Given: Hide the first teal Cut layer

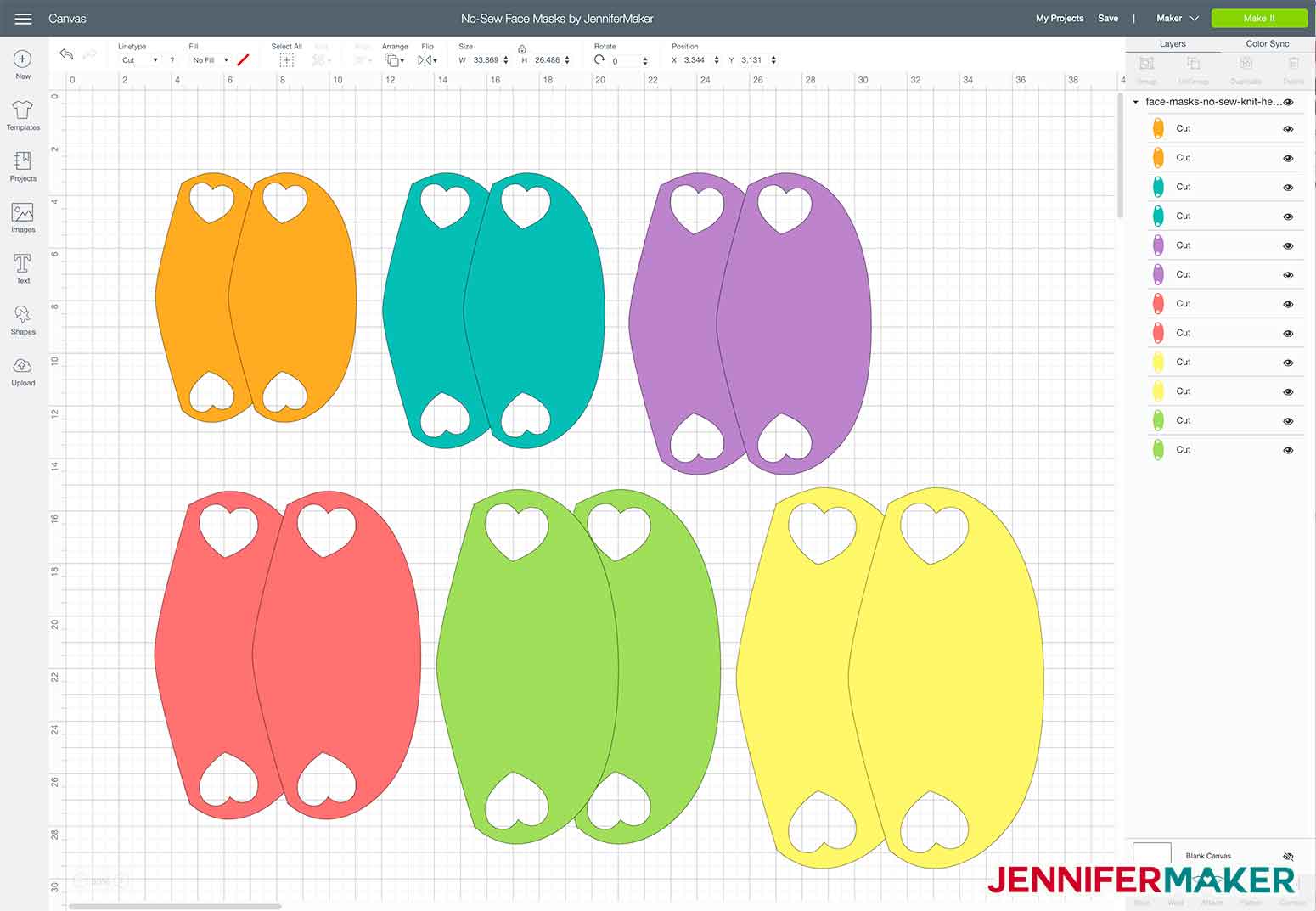Looking at the screenshot, I should [1288, 188].
